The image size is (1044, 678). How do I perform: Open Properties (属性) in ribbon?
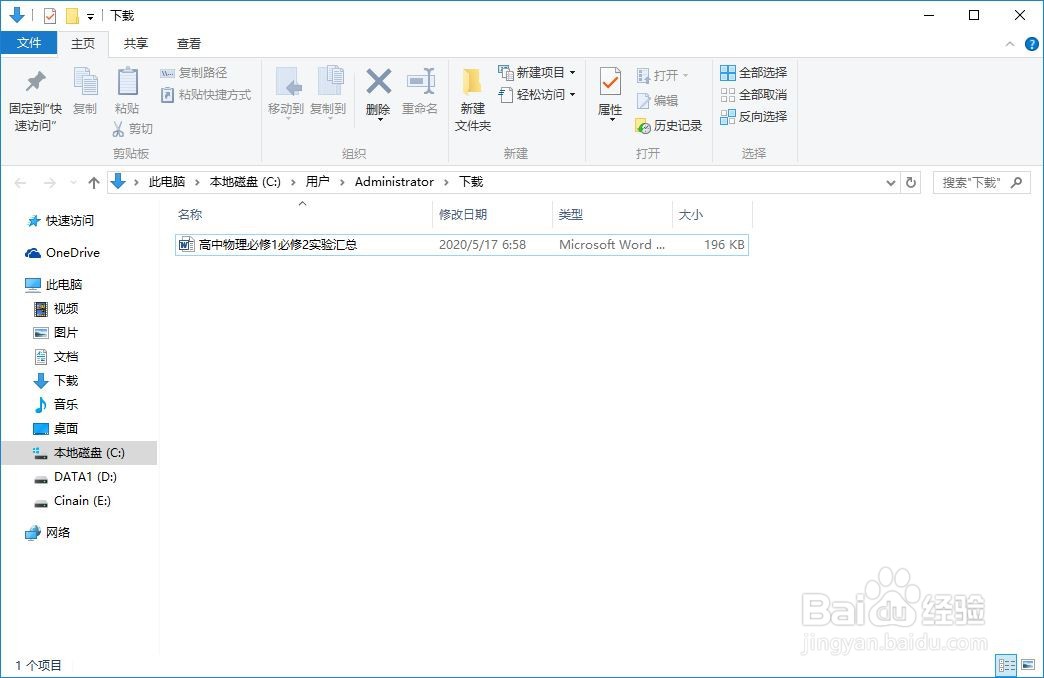coord(610,95)
